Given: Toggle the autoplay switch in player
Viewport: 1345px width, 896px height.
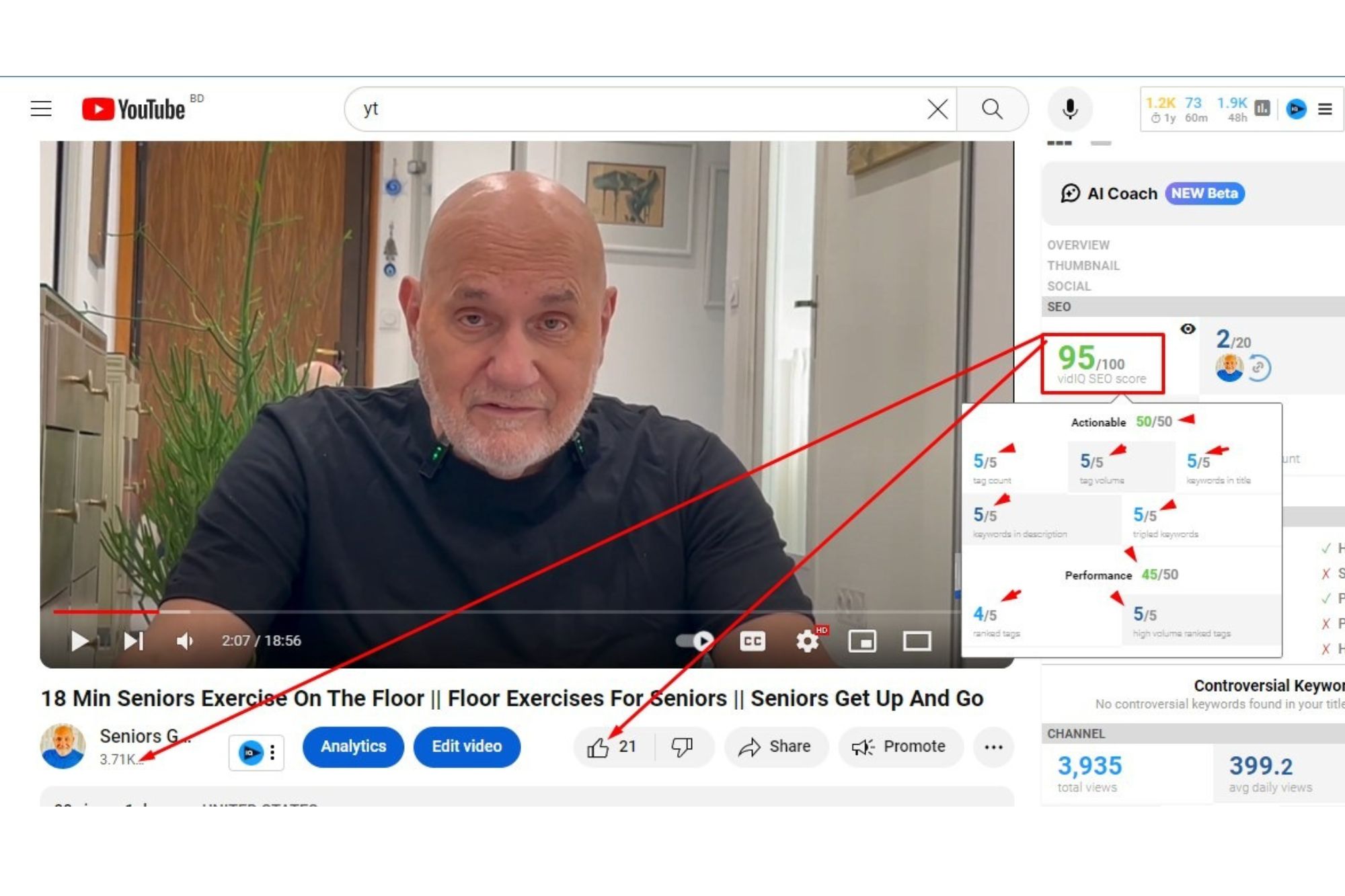Looking at the screenshot, I should click(x=695, y=641).
